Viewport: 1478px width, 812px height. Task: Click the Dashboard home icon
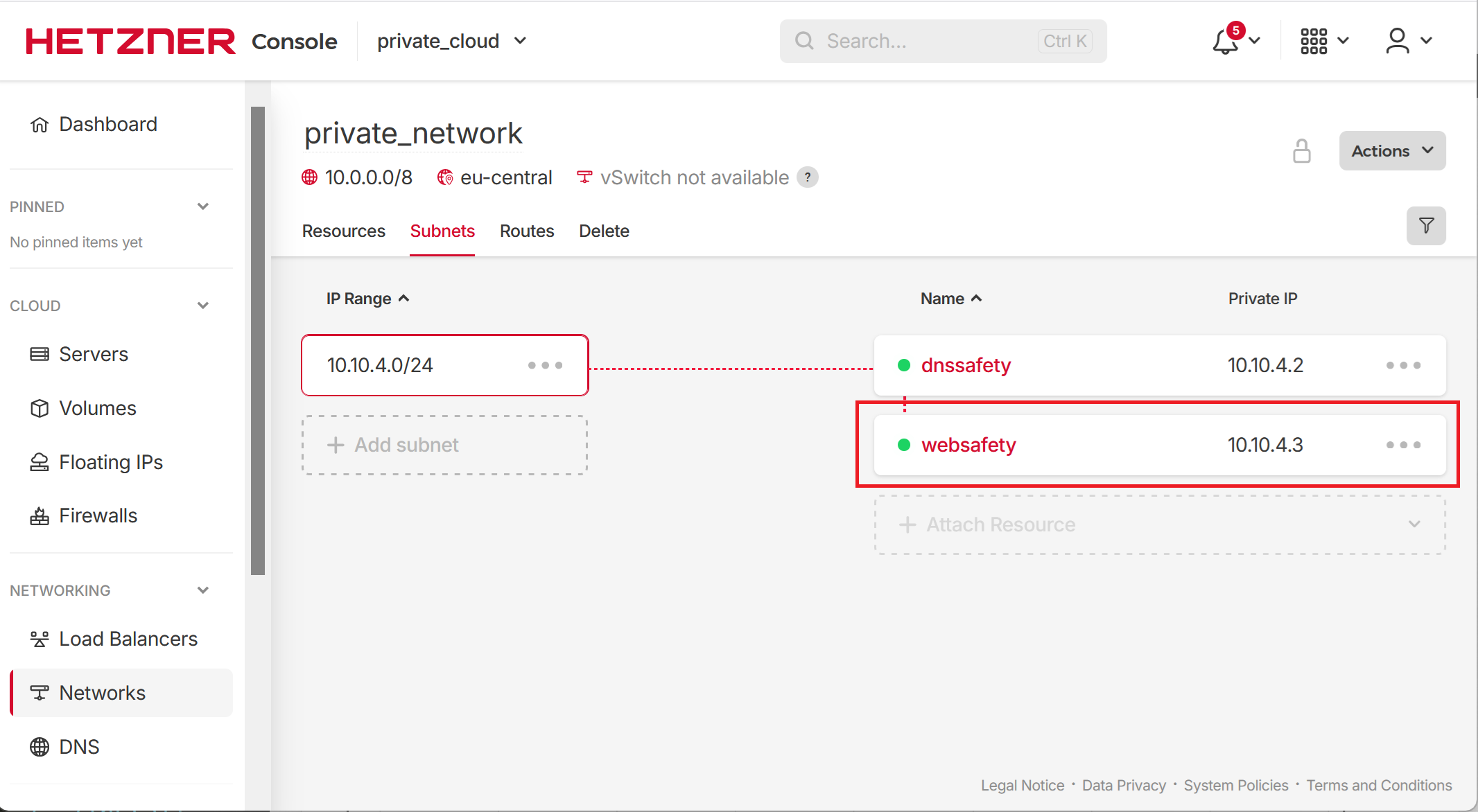40,125
